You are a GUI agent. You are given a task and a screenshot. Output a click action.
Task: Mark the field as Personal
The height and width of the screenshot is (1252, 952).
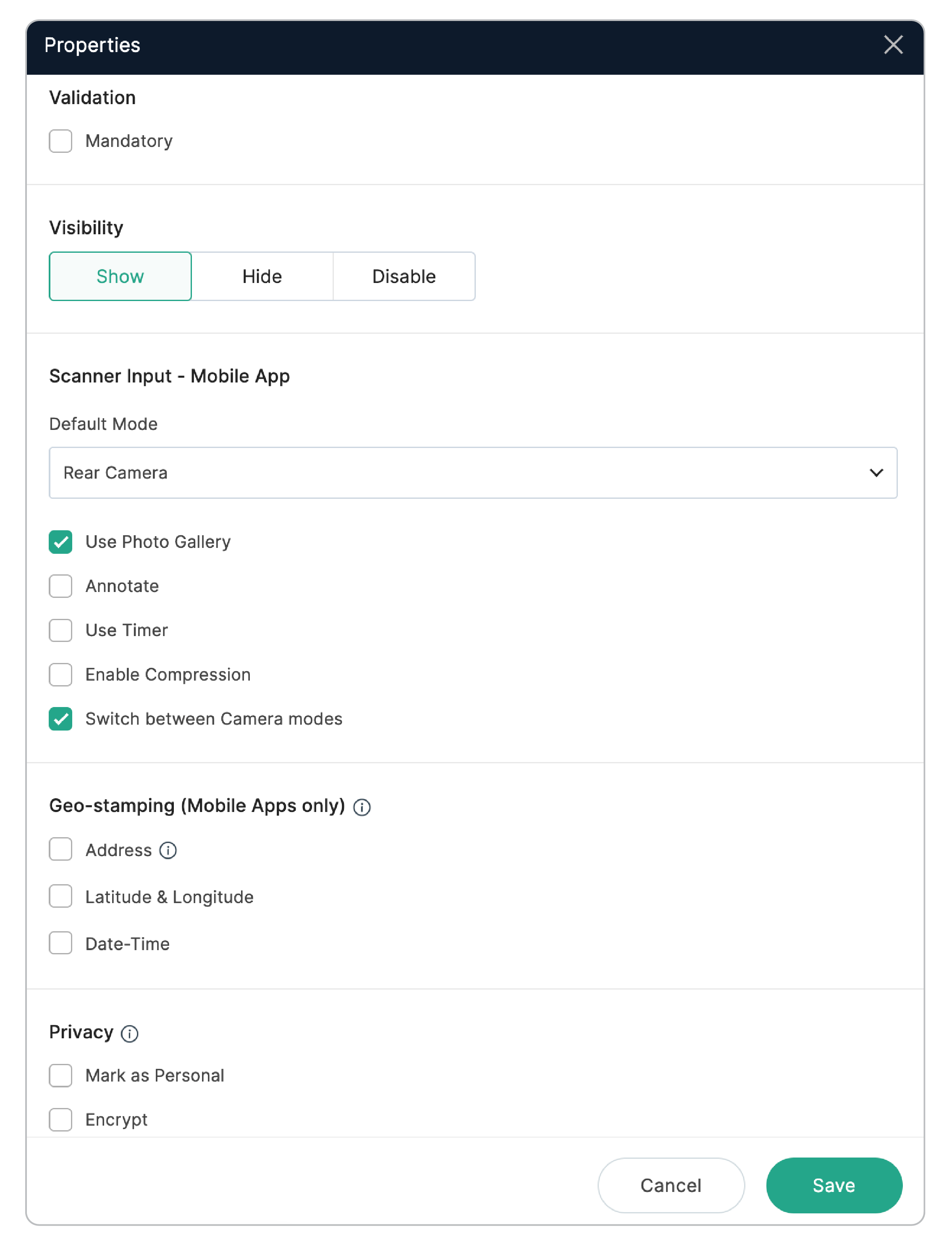tap(60, 1075)
